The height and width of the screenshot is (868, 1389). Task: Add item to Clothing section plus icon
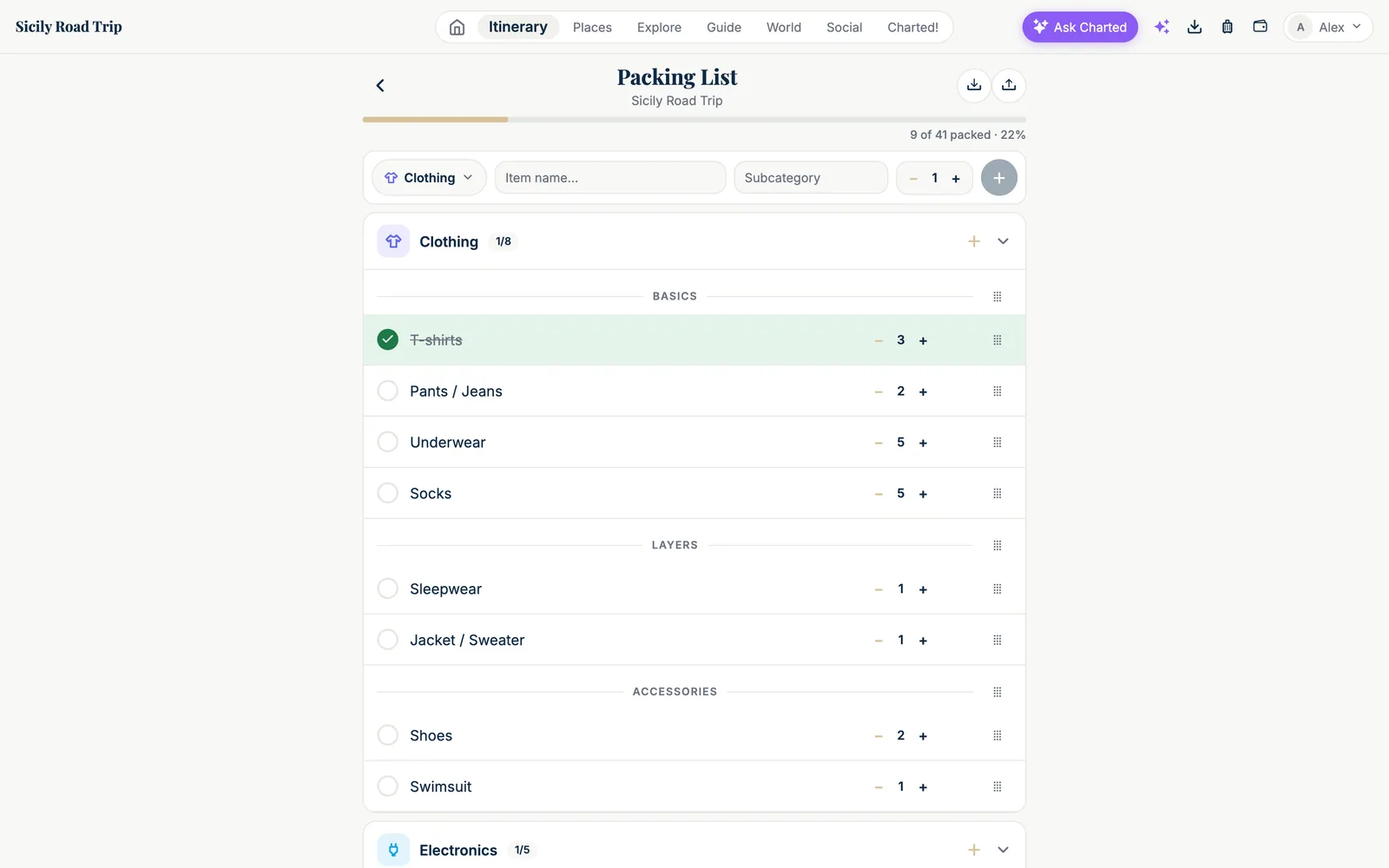click(974, 241)
